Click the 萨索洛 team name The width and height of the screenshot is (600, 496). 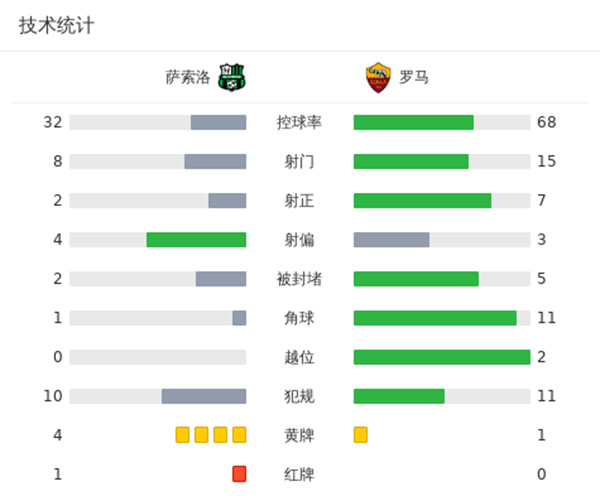tap(187, 77)
